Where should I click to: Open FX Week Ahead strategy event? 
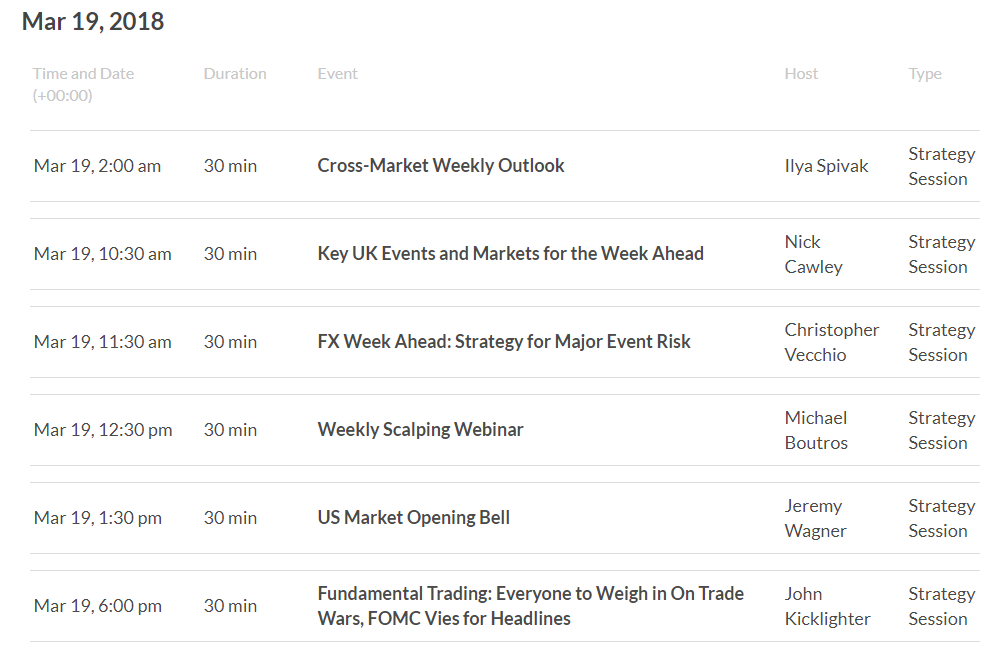504,342
